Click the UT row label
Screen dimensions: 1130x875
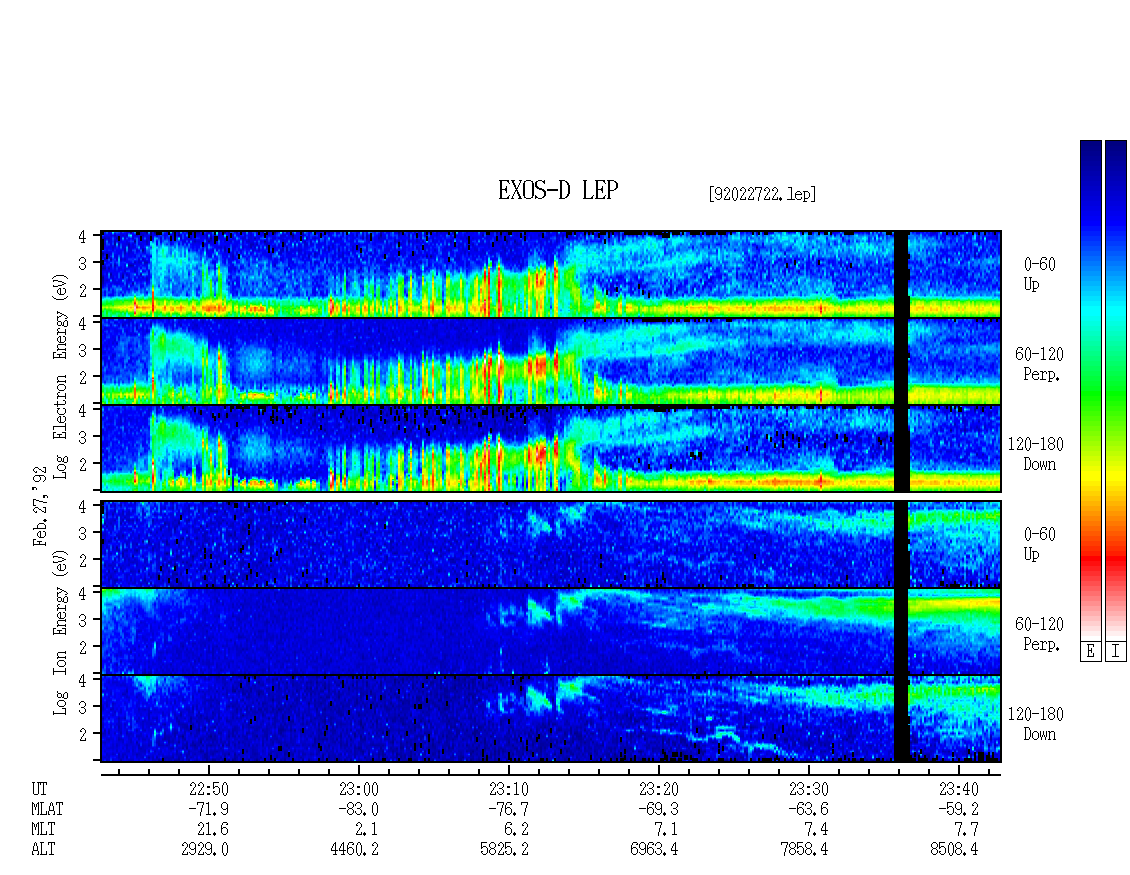39,789
